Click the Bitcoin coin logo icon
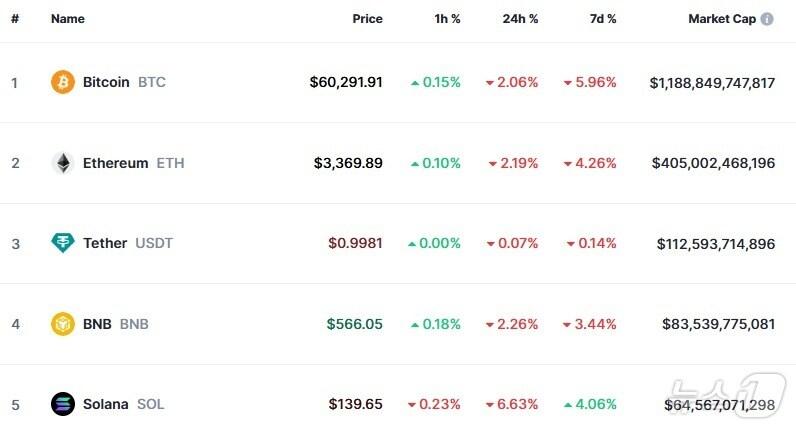This screenshot has height=430, width=796. pyautogui.click(x=63, y=82)
